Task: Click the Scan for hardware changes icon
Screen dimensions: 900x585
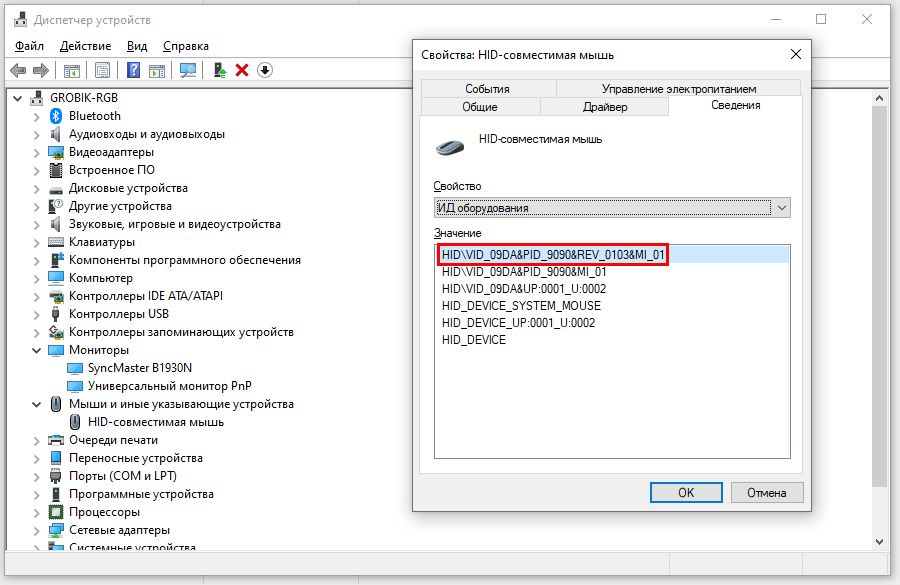Action: pyautogui.click(x=187, y=70)
